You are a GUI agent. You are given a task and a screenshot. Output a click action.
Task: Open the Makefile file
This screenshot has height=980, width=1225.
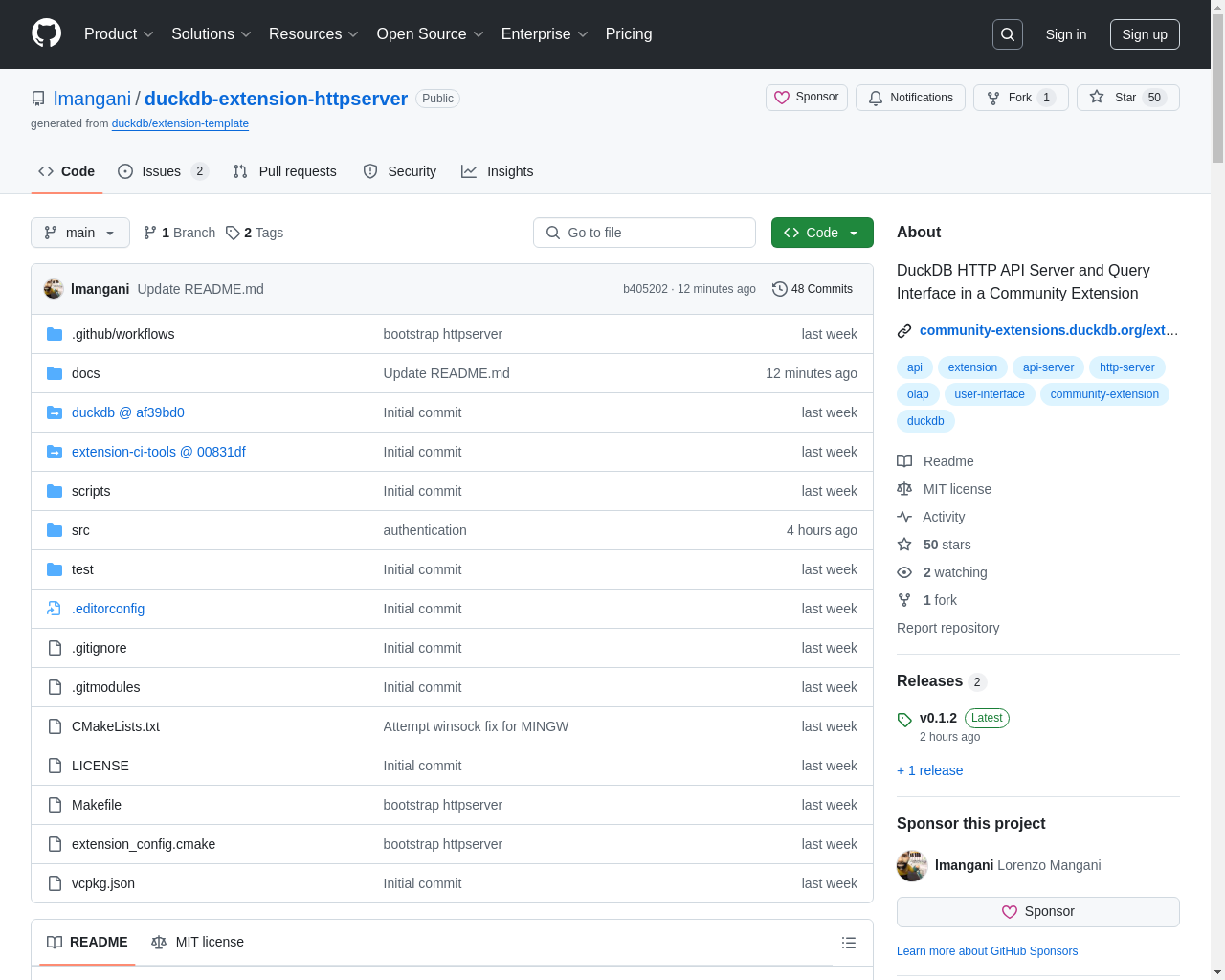[x=97, y=805]
